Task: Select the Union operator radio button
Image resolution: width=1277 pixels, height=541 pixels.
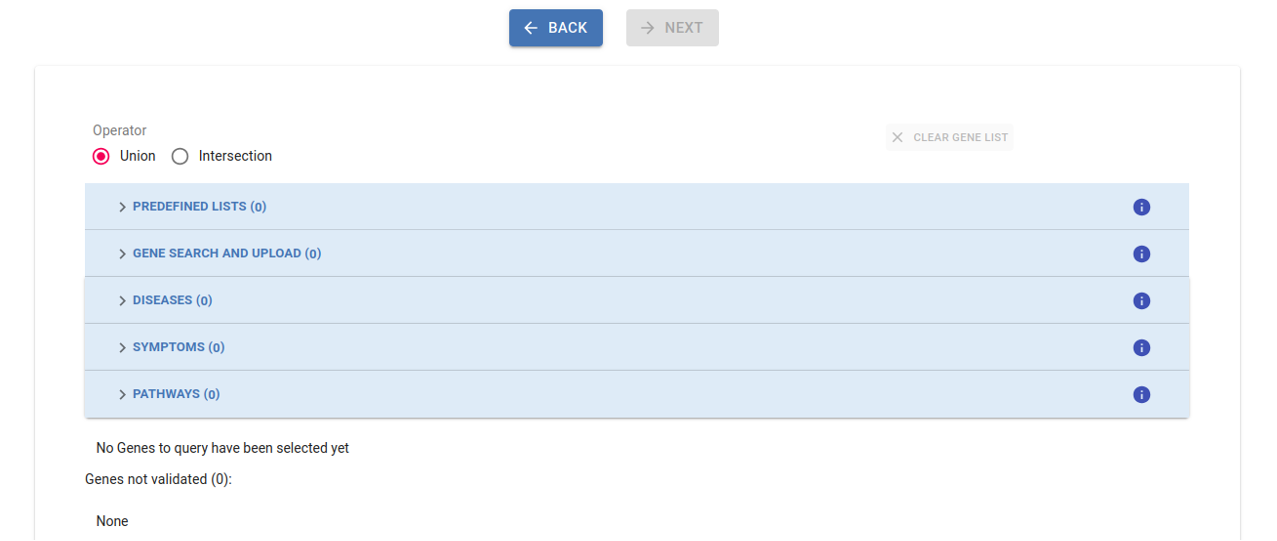Action: (x=101, y=156)
